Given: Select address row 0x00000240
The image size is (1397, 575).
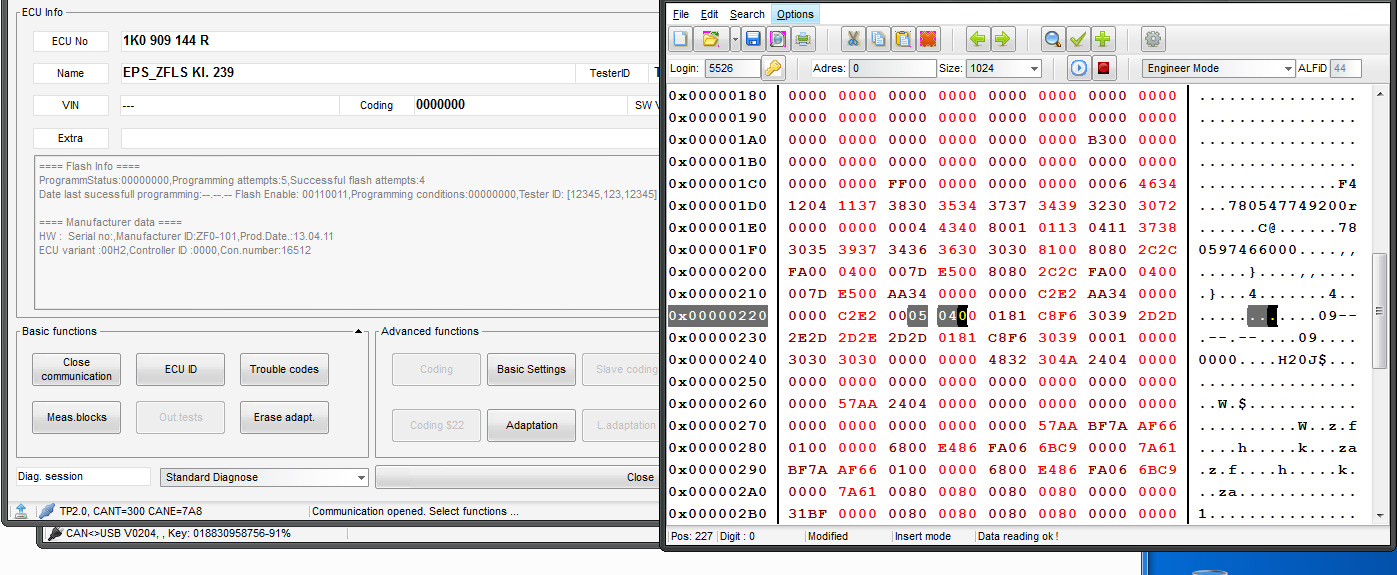Looking at the screenshot, I should tap(718, 360).
